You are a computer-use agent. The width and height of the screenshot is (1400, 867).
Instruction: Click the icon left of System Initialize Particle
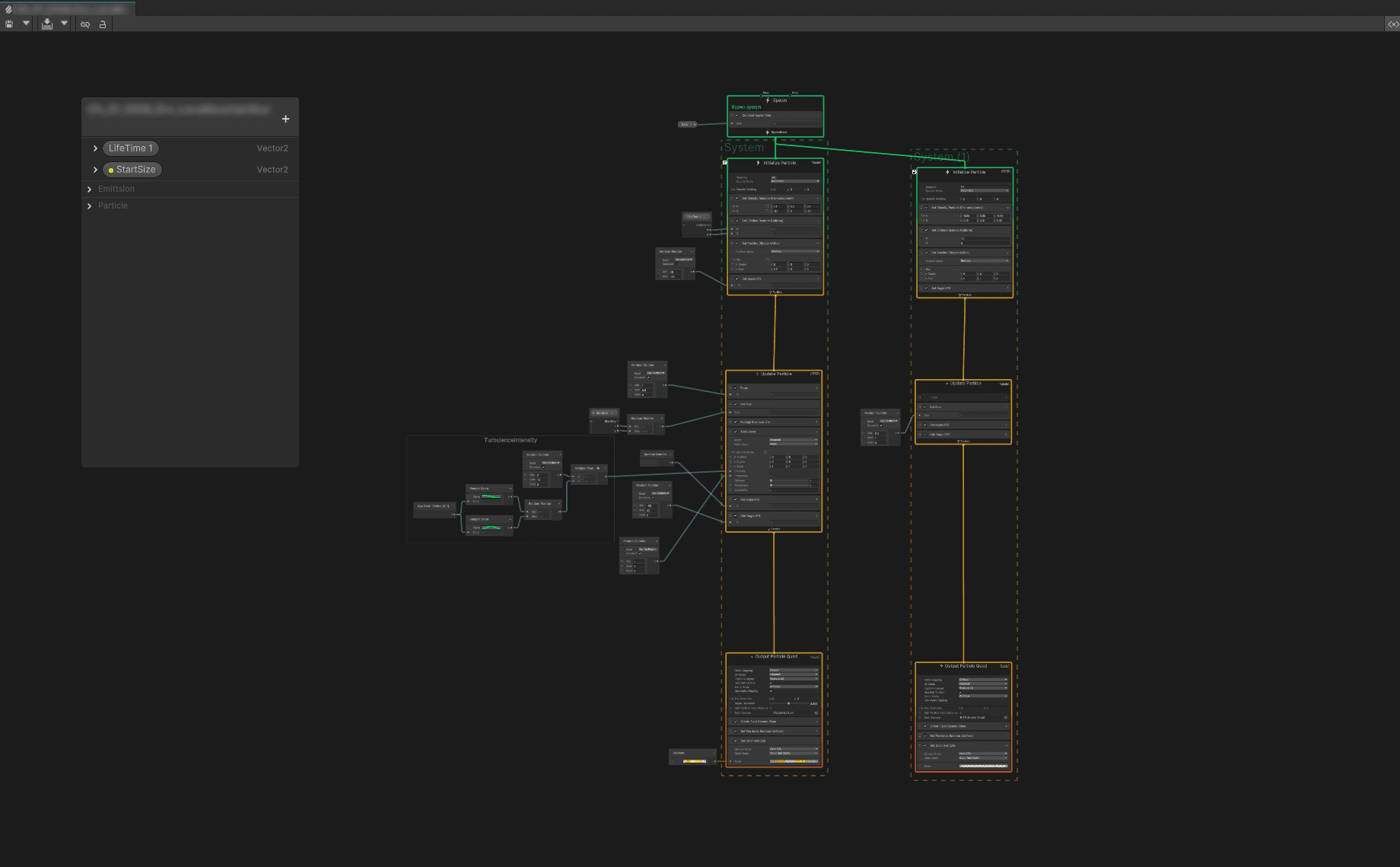pyautogui.click(x=724, y=162)
